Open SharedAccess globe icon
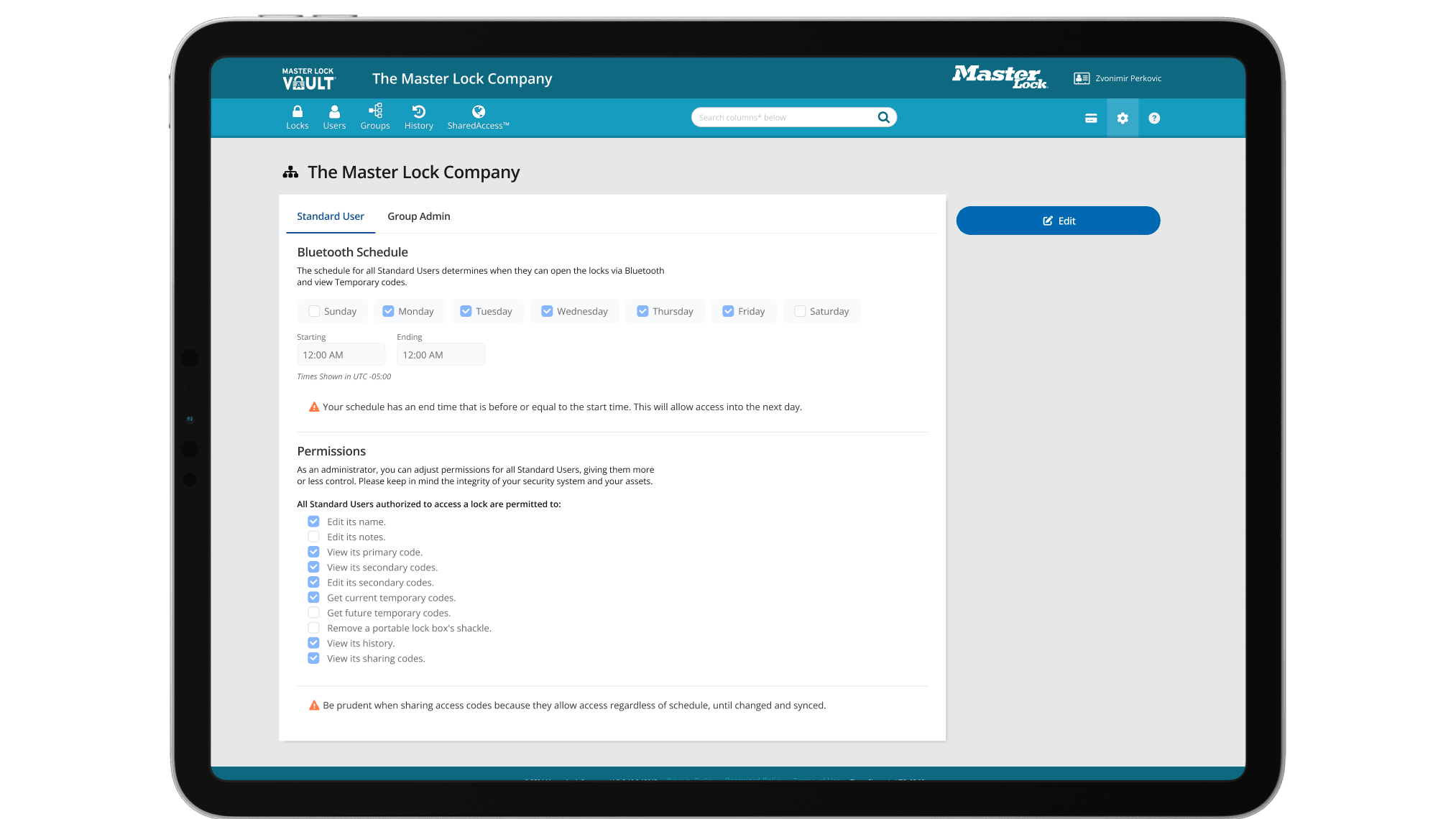Image resolution: width=1456 pixels, height=819 pixels. [x=478, y=111]
